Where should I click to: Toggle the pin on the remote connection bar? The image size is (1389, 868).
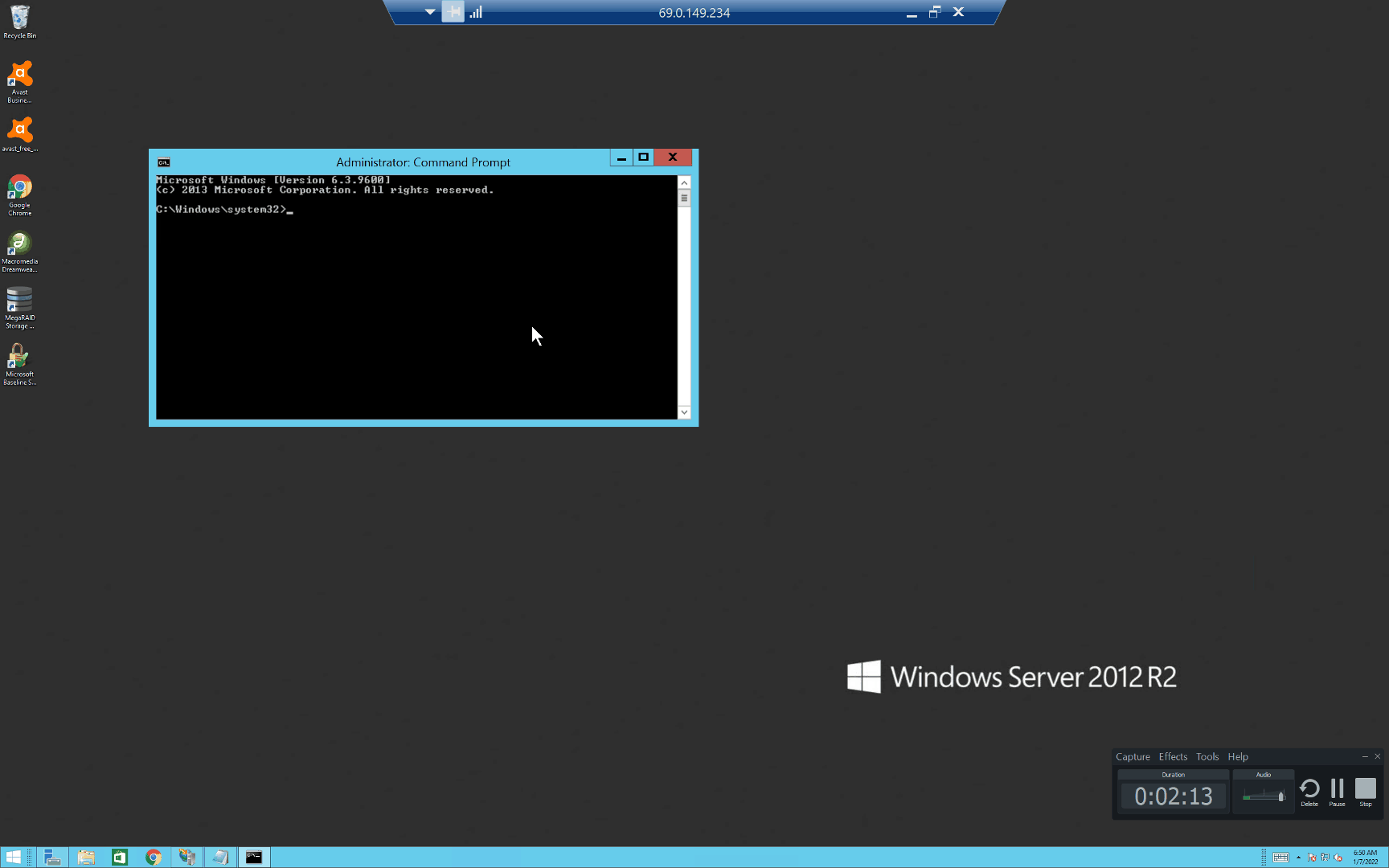coord(453,12)
